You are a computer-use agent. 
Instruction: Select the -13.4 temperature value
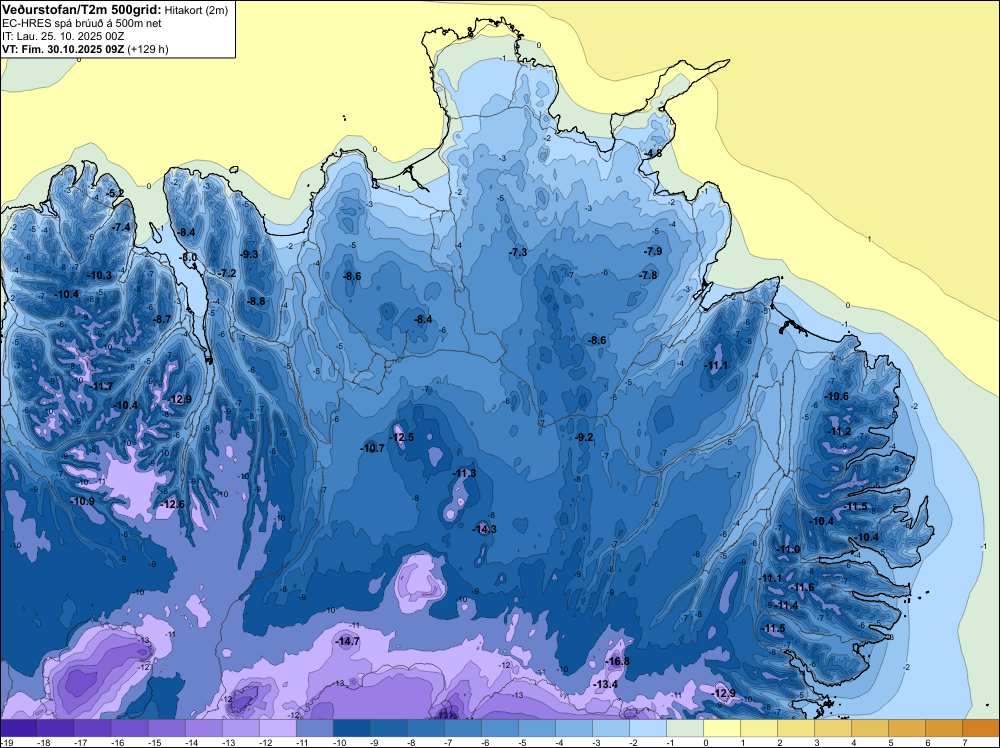(x=606, y=684)
